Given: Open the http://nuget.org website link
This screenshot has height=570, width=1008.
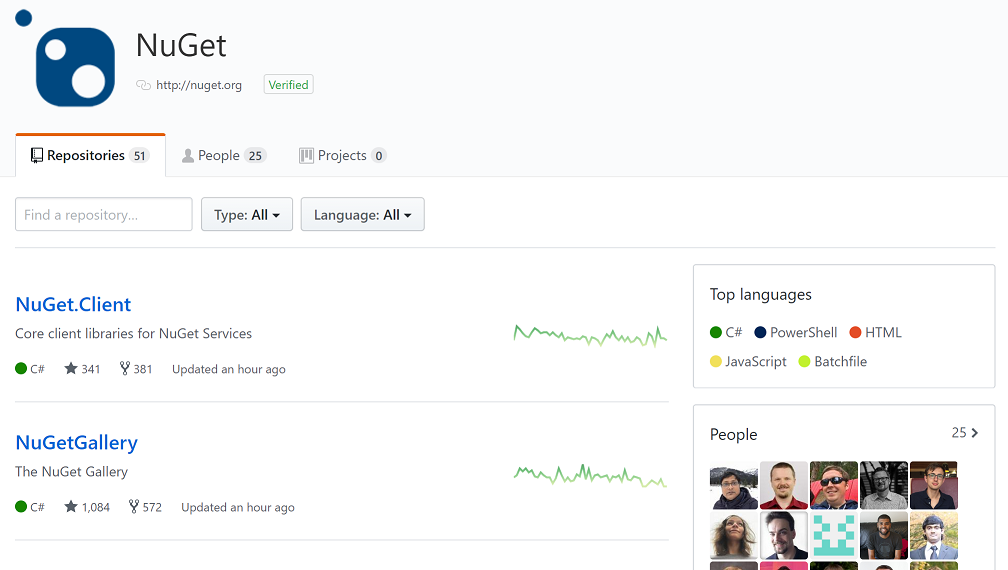Looking at the screenshot, I should tap(199, 85).
